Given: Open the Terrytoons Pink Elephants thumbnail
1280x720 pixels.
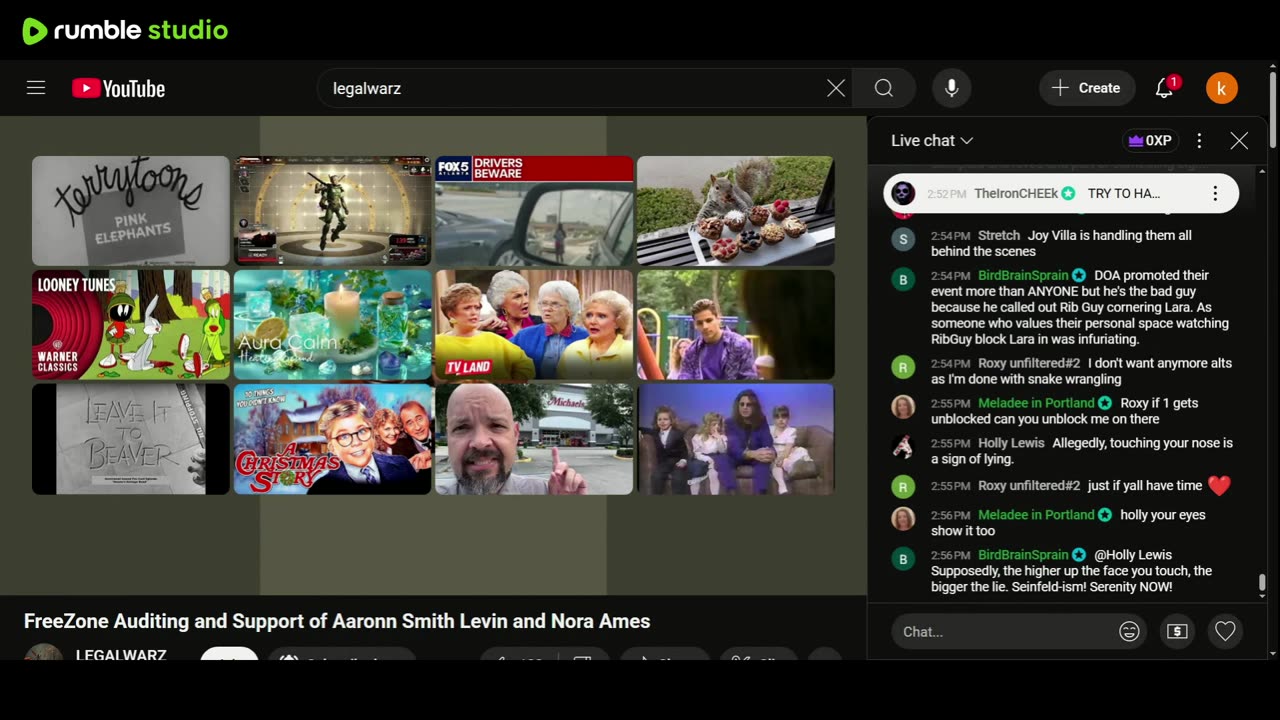Looking at the screenshot, I should [131, 211].
